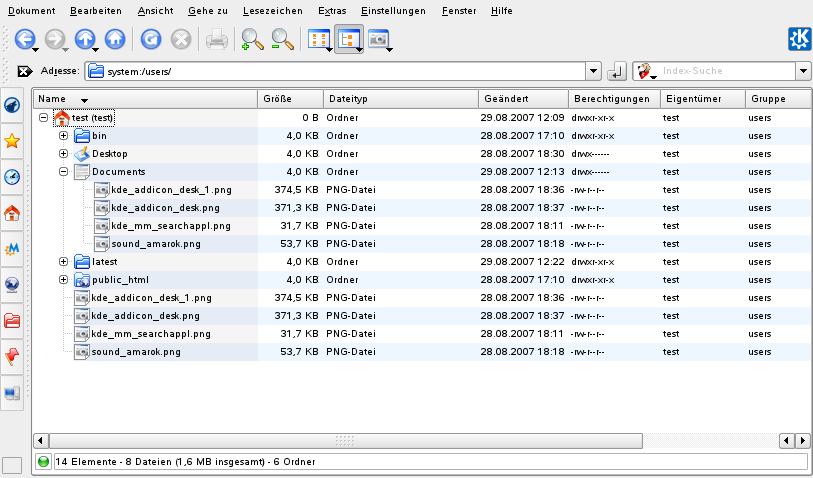Open the history clock sidebar panel
Image resolution: width=813 pixels, height=478 pixels.
13,177
